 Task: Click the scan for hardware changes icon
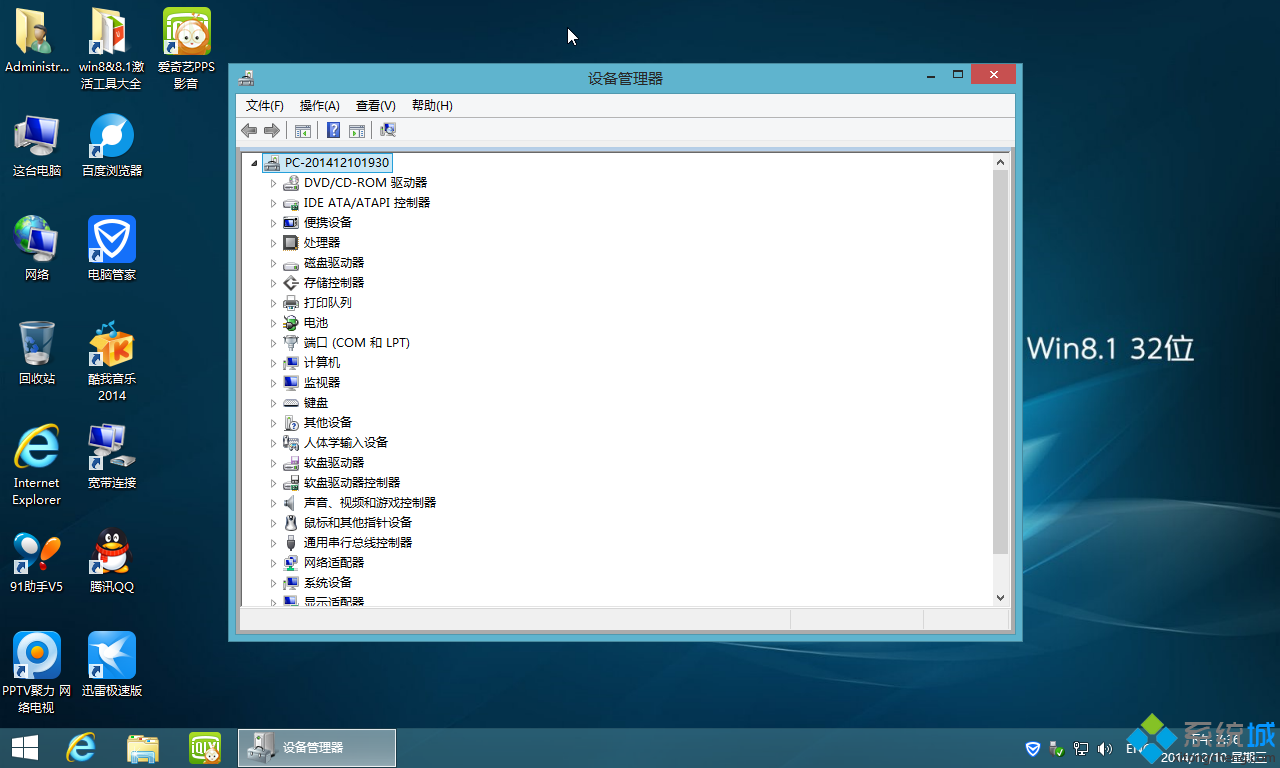click(x=388, y=130)
